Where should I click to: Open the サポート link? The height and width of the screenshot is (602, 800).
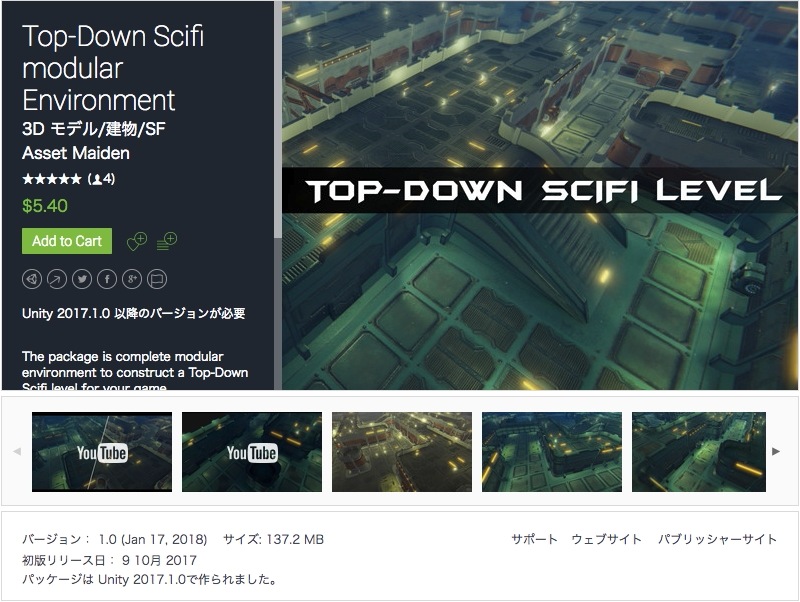click(534, 539)
